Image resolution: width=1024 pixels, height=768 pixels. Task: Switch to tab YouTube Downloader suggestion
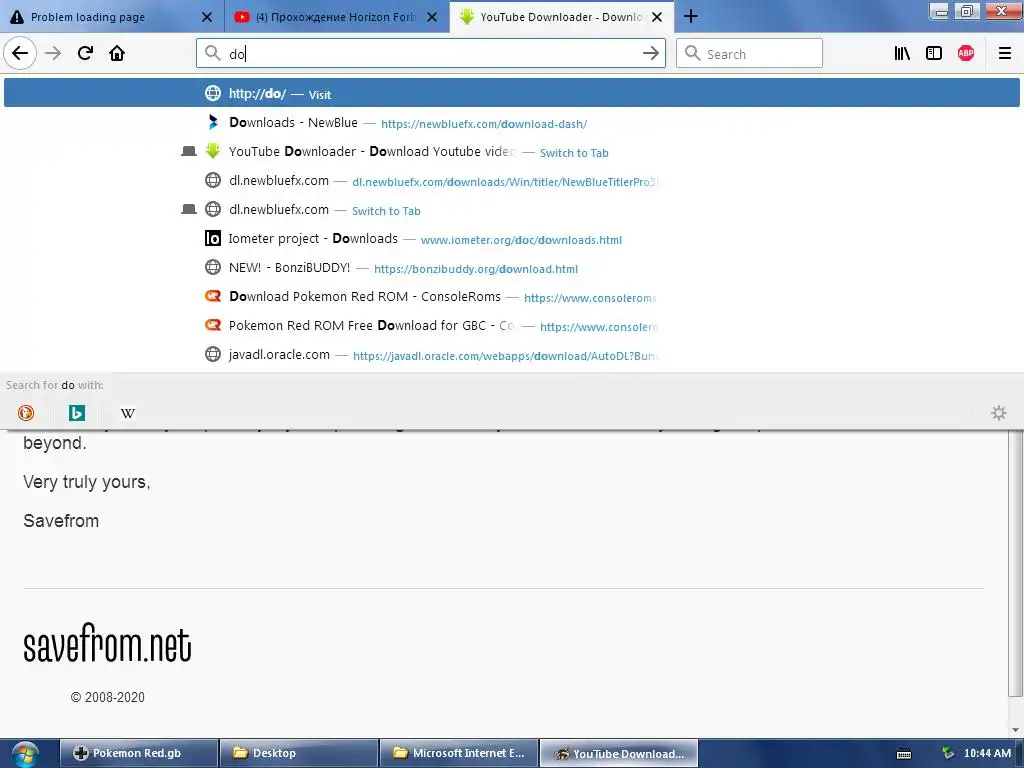[512, 152]
